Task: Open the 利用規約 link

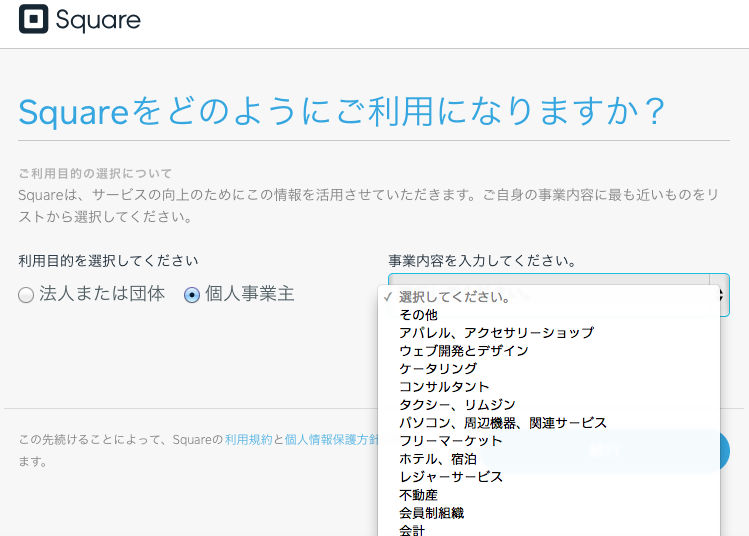Action: (248, 440)
